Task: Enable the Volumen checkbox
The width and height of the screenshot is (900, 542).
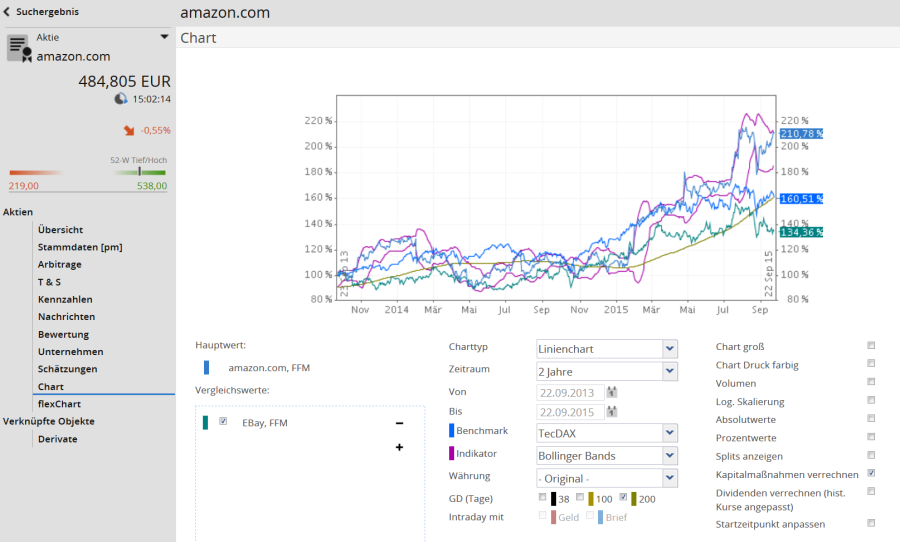Action: 871,382
